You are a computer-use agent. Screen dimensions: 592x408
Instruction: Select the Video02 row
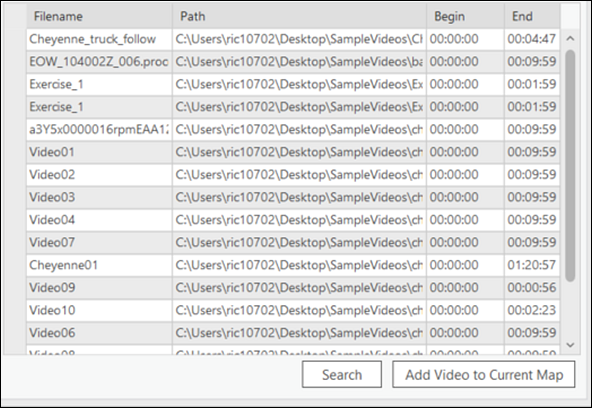[293, 175]
